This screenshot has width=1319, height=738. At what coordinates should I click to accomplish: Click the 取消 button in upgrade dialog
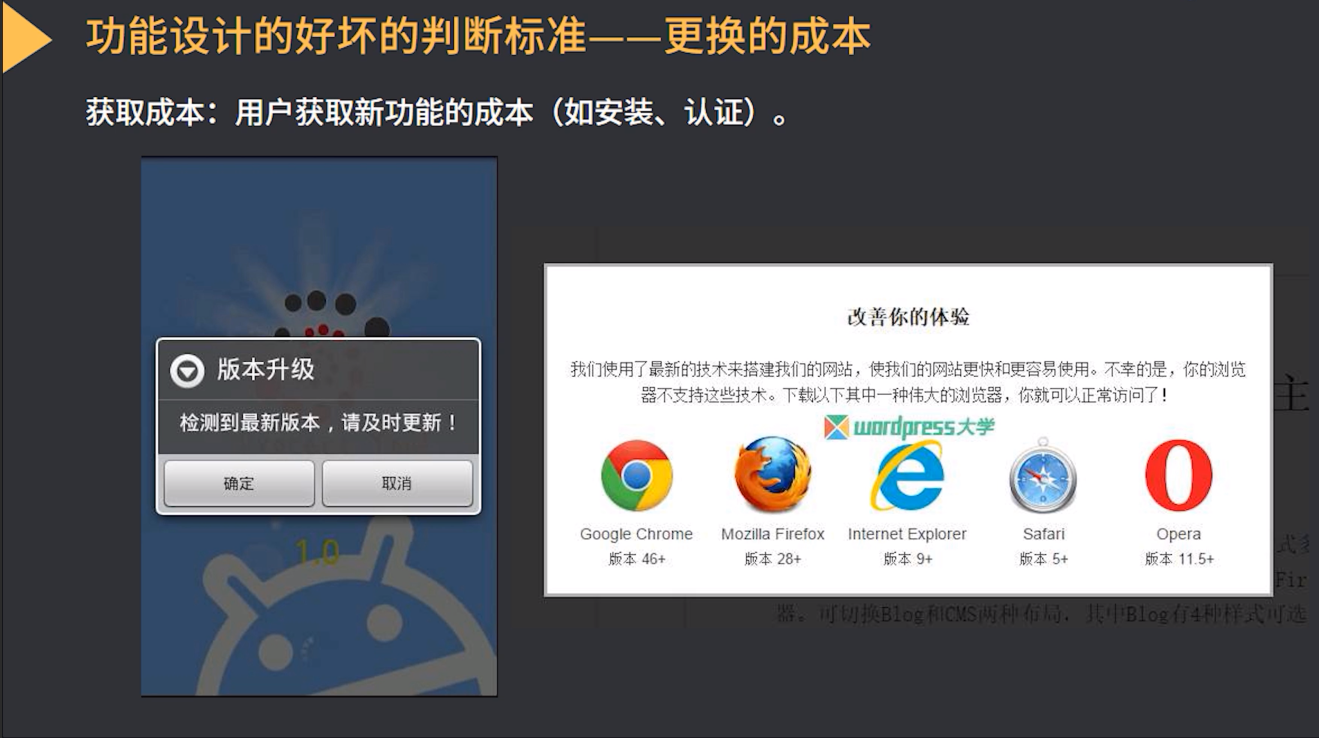397,483
